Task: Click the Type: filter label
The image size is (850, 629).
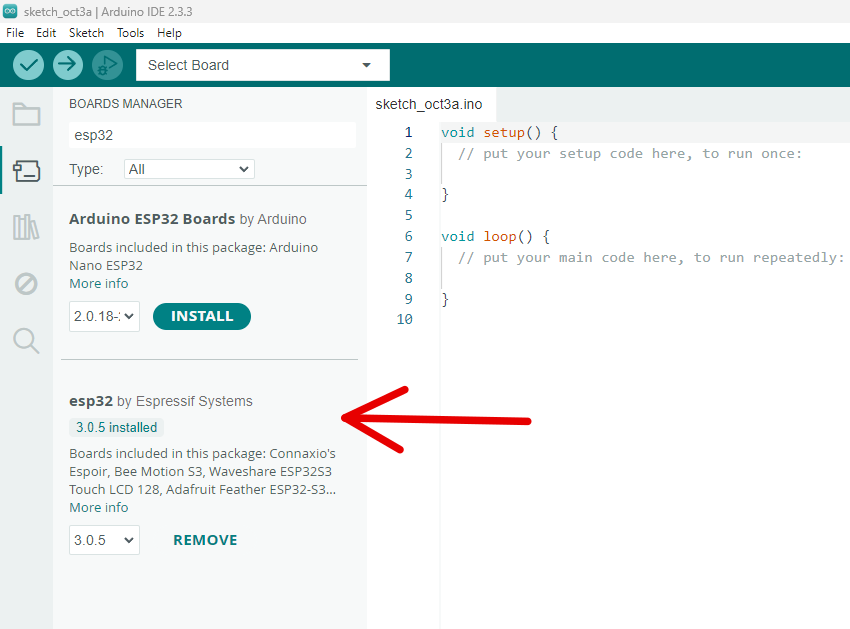Action: click(x=86, y=169)
